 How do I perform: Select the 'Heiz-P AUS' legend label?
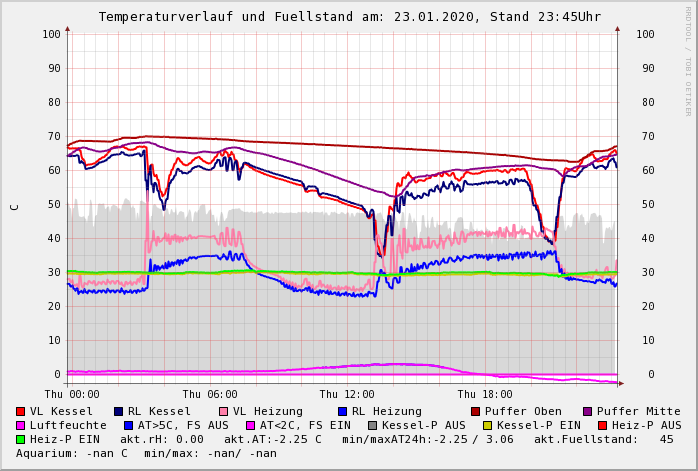(647, 426)
